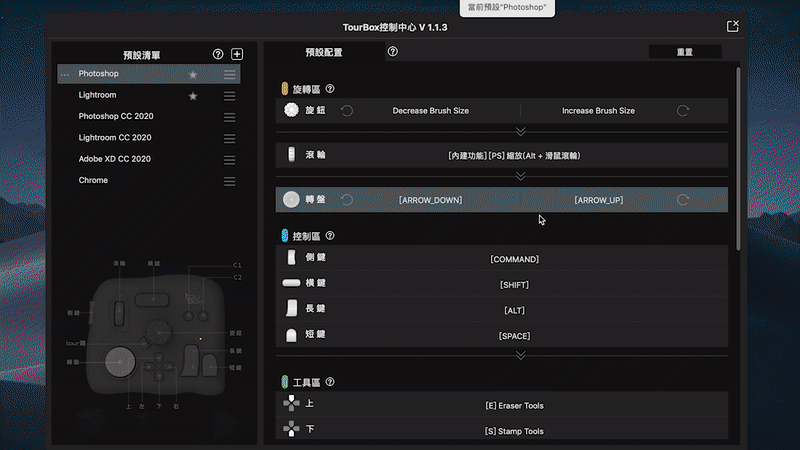Click clockwise arrow in 旋鈕 row
Screen dimensions: 800x450
(683, 111)
